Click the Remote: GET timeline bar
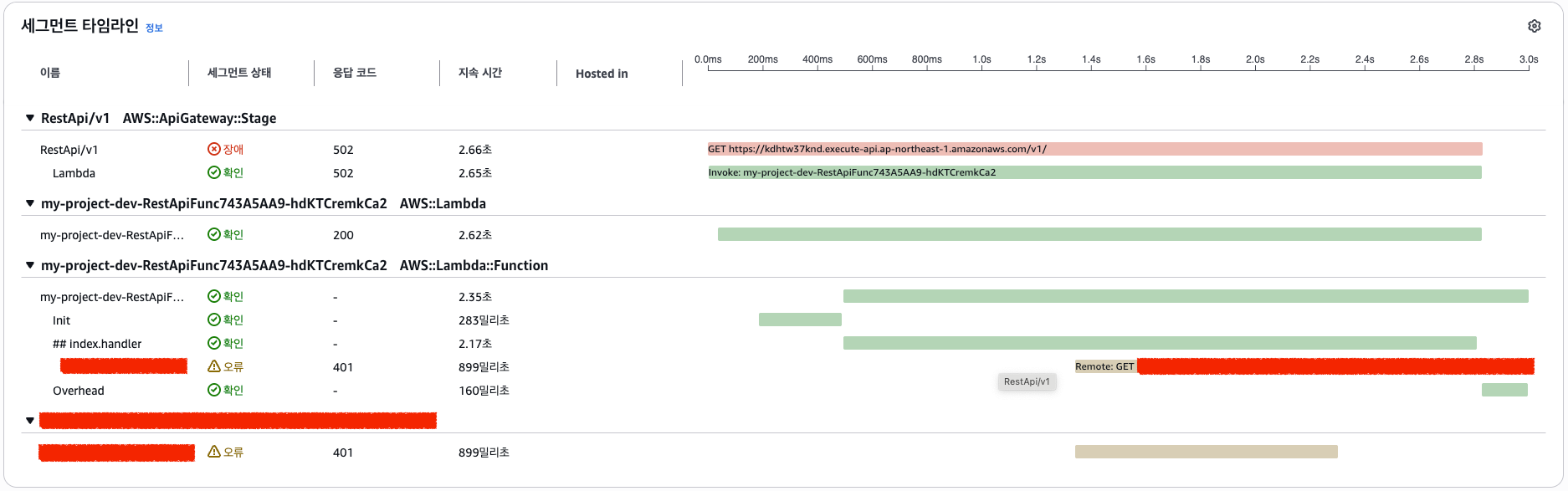The image size is (1568, 491). tap(1304, 366)
